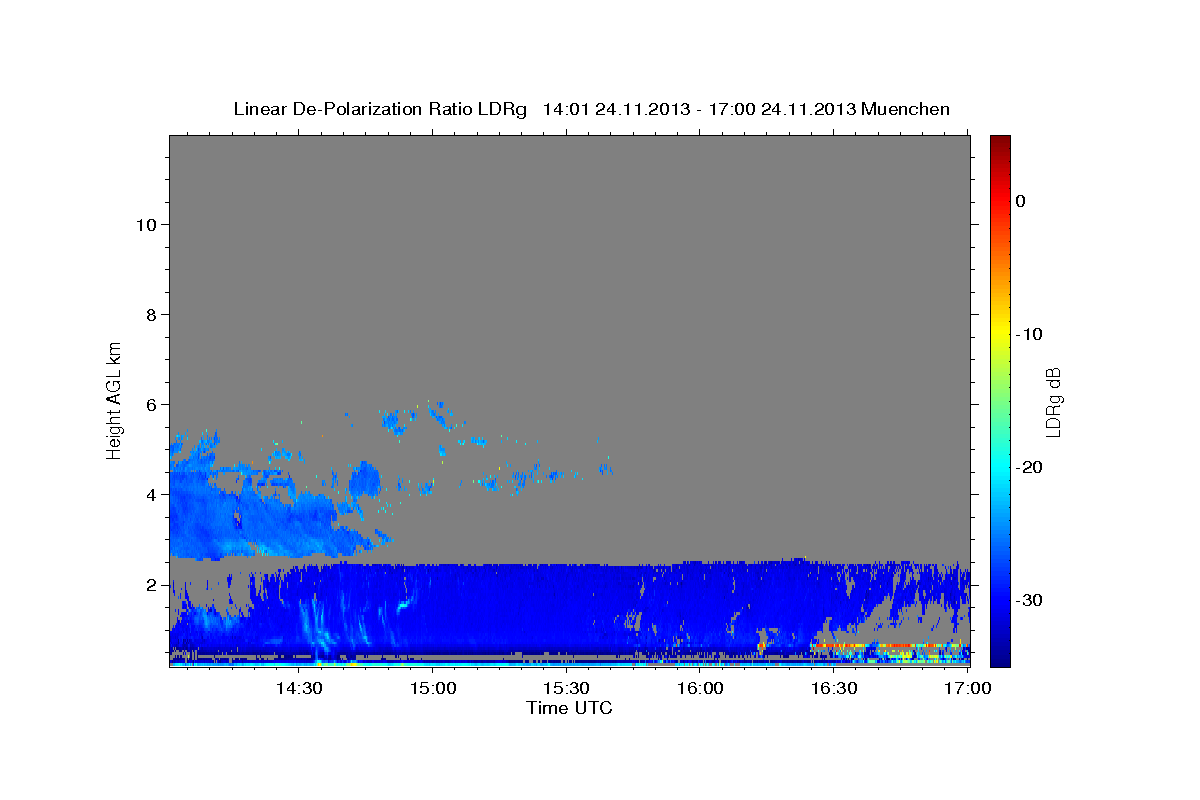
Task: Click the 15:00 time tick label
Action: pyautogui.click(x=433, y=688)
